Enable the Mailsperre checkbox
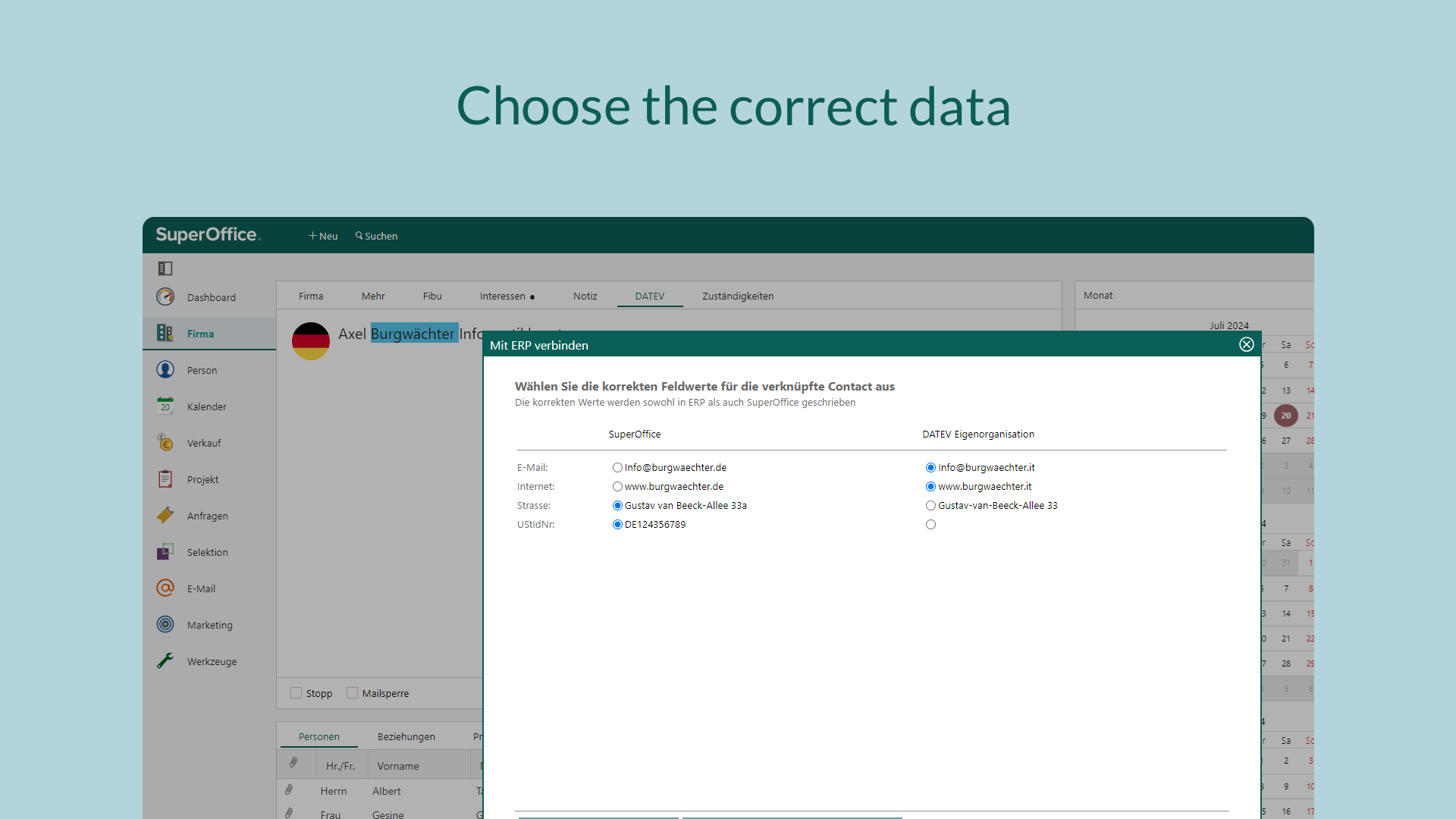This screenshot has width=1456, height=819. (352, 693)
